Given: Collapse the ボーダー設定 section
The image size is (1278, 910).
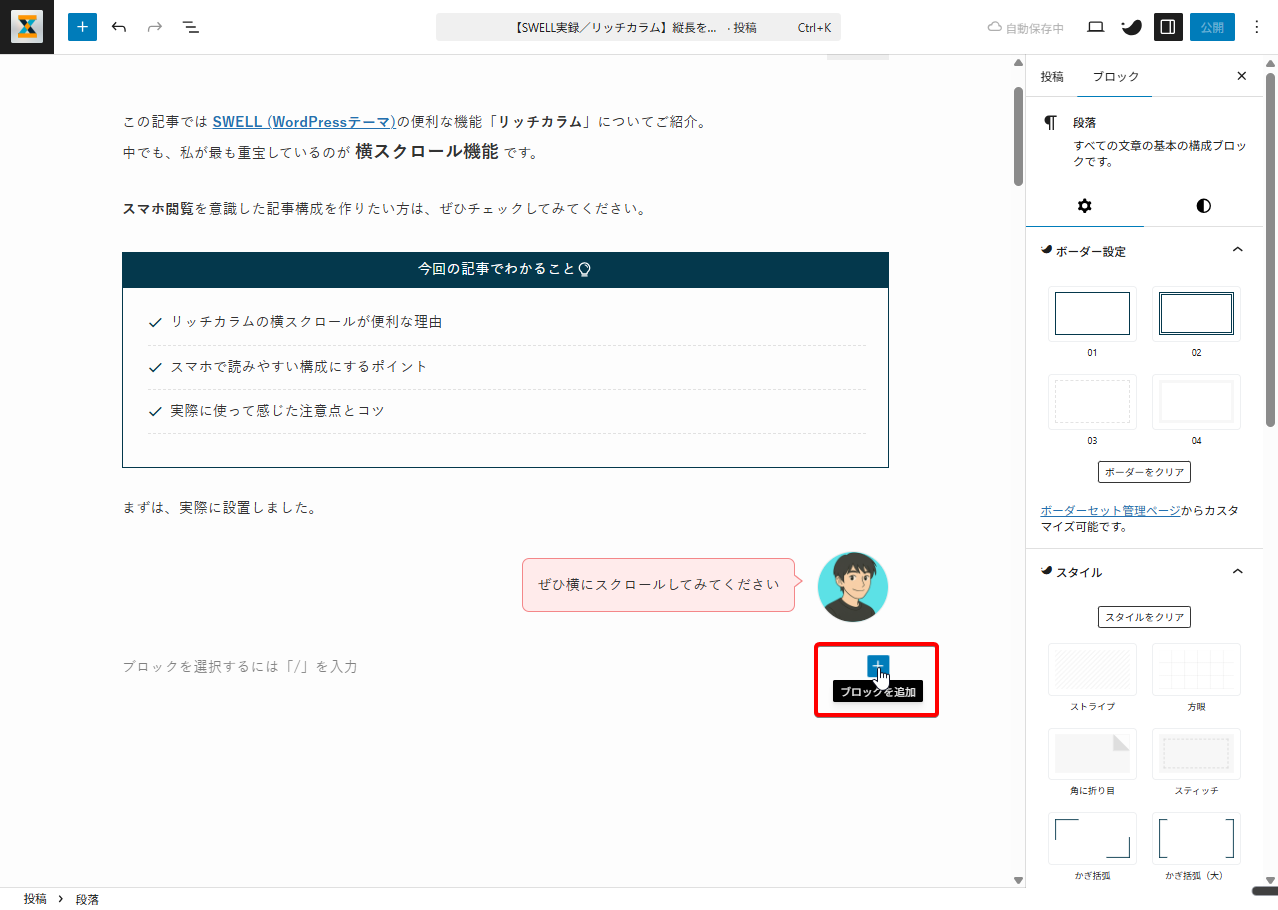Looking at the screenshot, I should coord(1237,250).
